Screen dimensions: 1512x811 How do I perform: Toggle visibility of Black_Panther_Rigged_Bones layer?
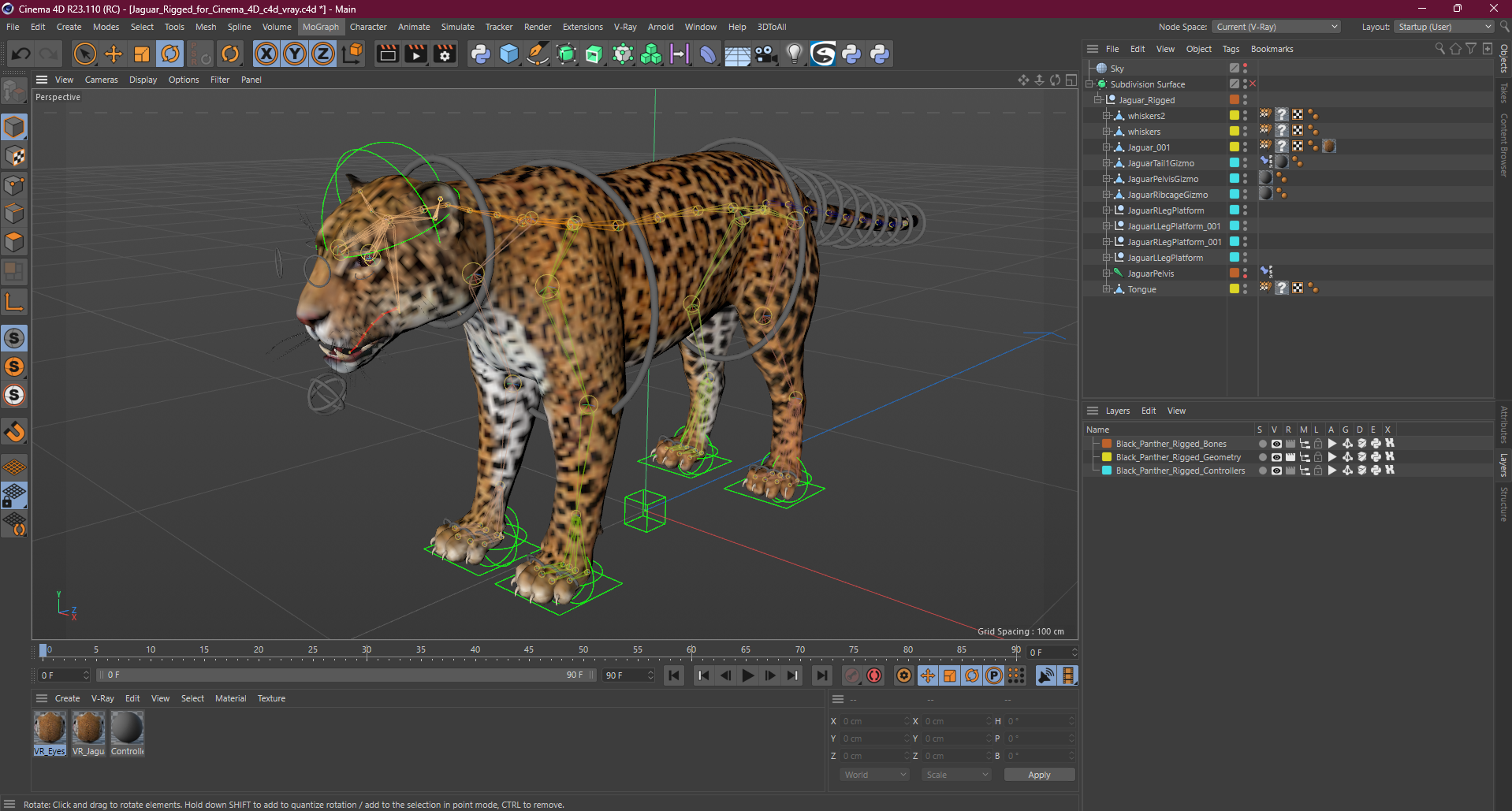(1276, 444)
